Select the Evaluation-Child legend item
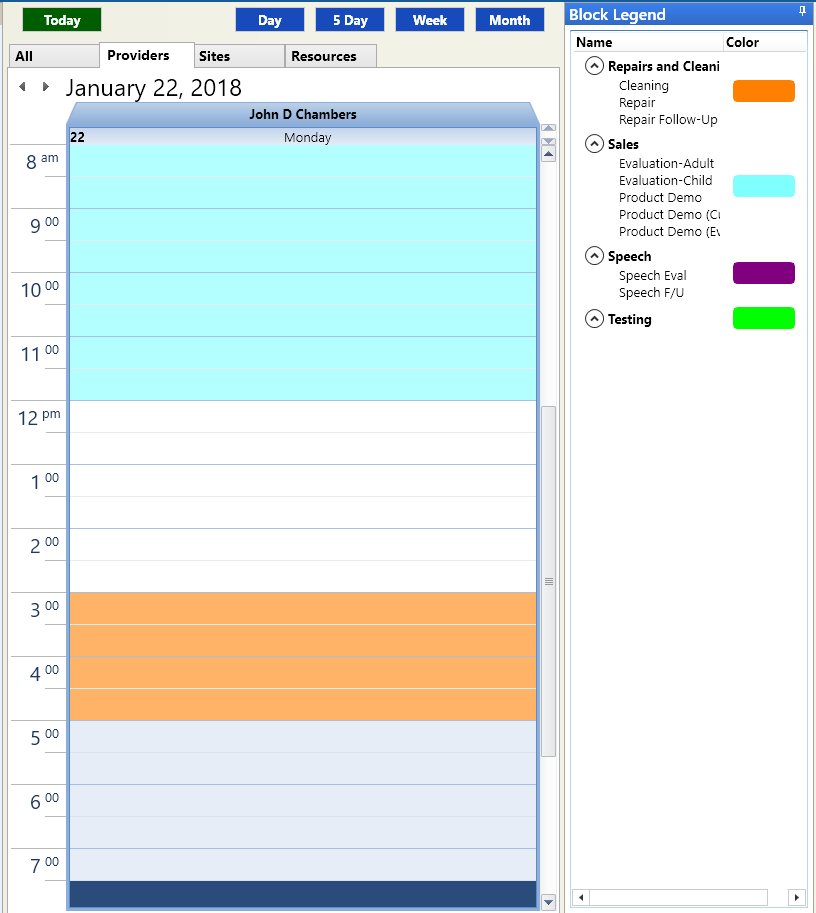 (666, 181)
